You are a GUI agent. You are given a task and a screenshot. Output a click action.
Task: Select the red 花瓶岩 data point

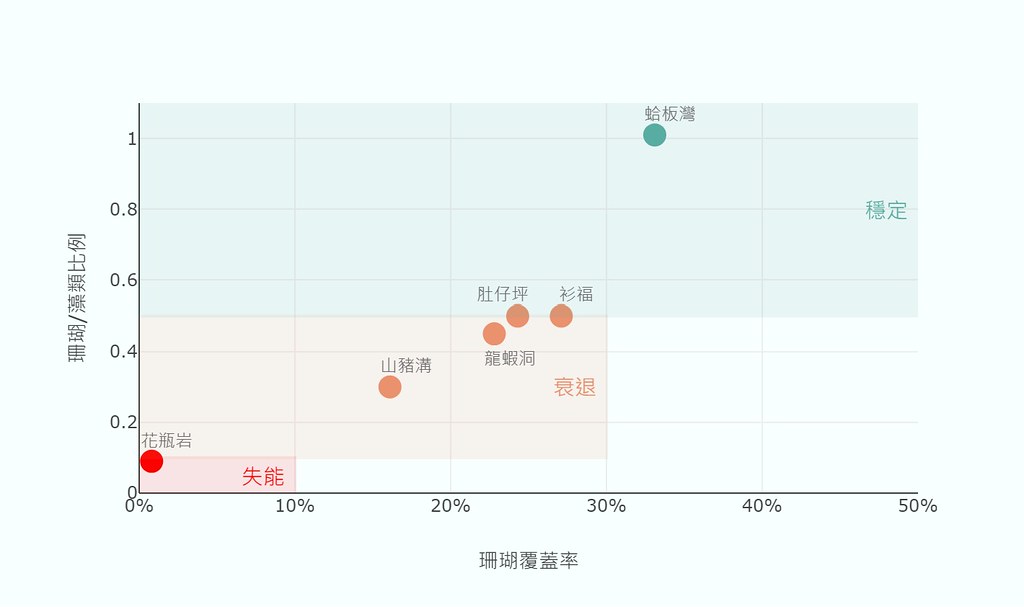click(152, 461)
